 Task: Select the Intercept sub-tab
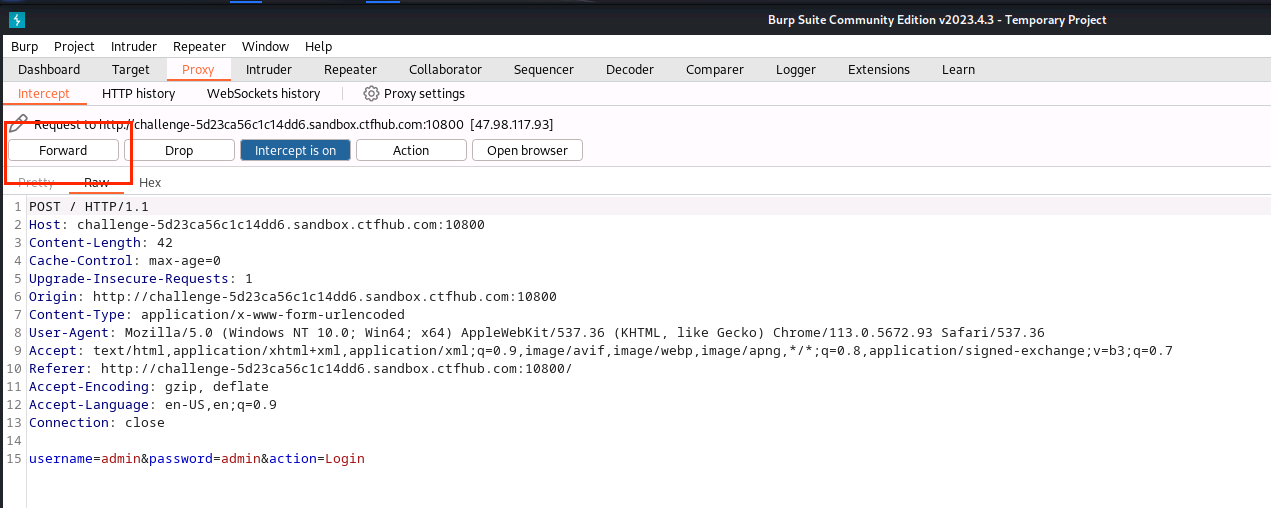click(x=44, y=93)
